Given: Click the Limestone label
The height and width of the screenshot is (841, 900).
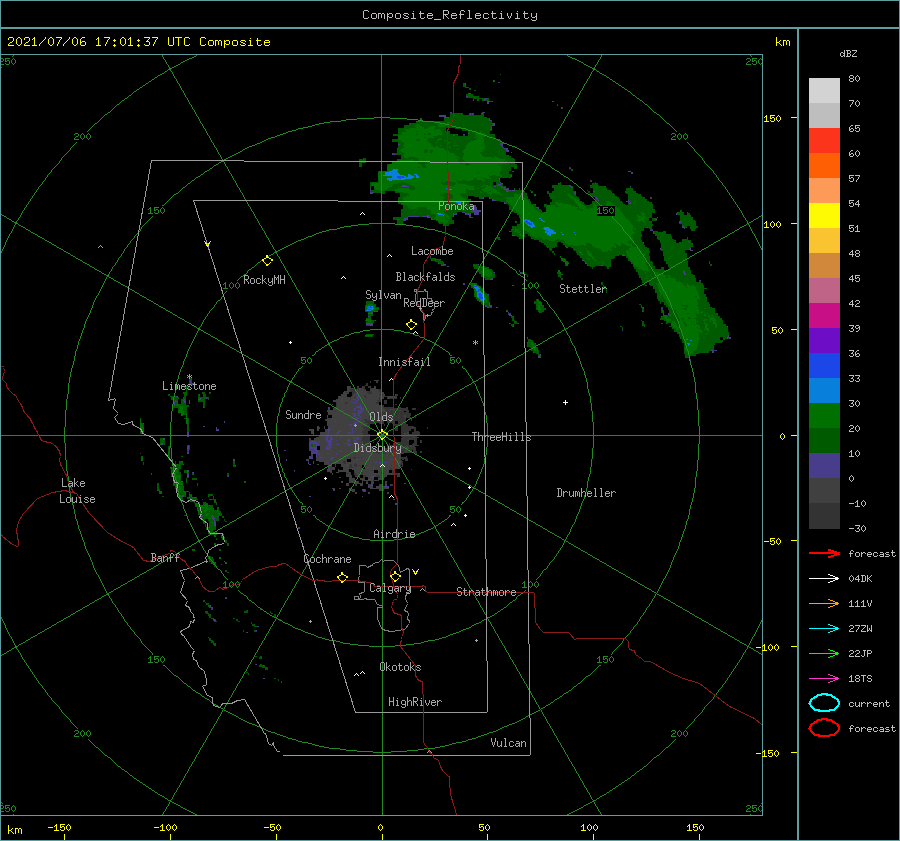Looking at the screenshot, I should [189, 386].
